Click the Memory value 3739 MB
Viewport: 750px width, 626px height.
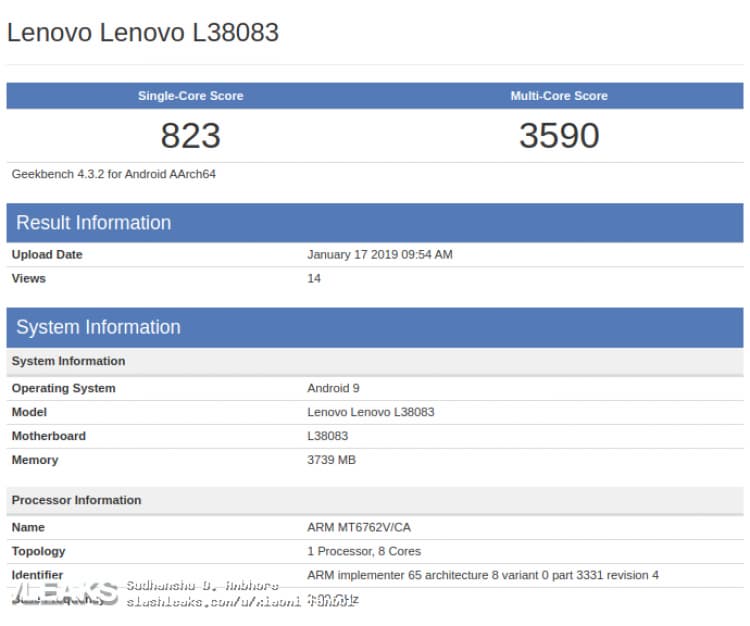[x=331, y=460]
